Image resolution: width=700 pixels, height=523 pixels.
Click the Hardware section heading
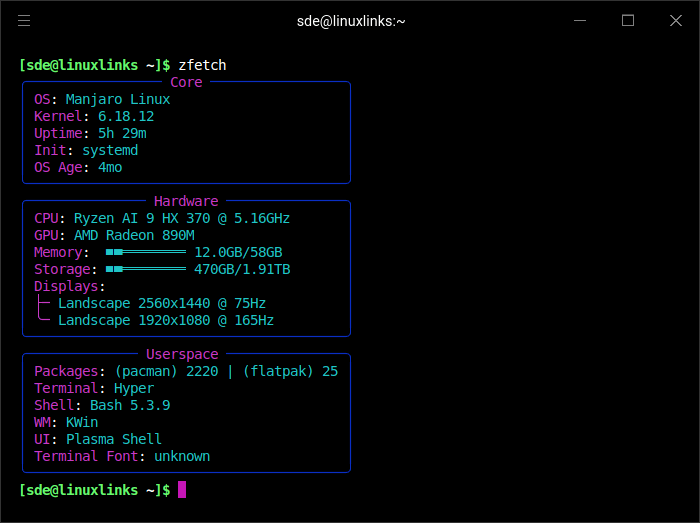186,201
